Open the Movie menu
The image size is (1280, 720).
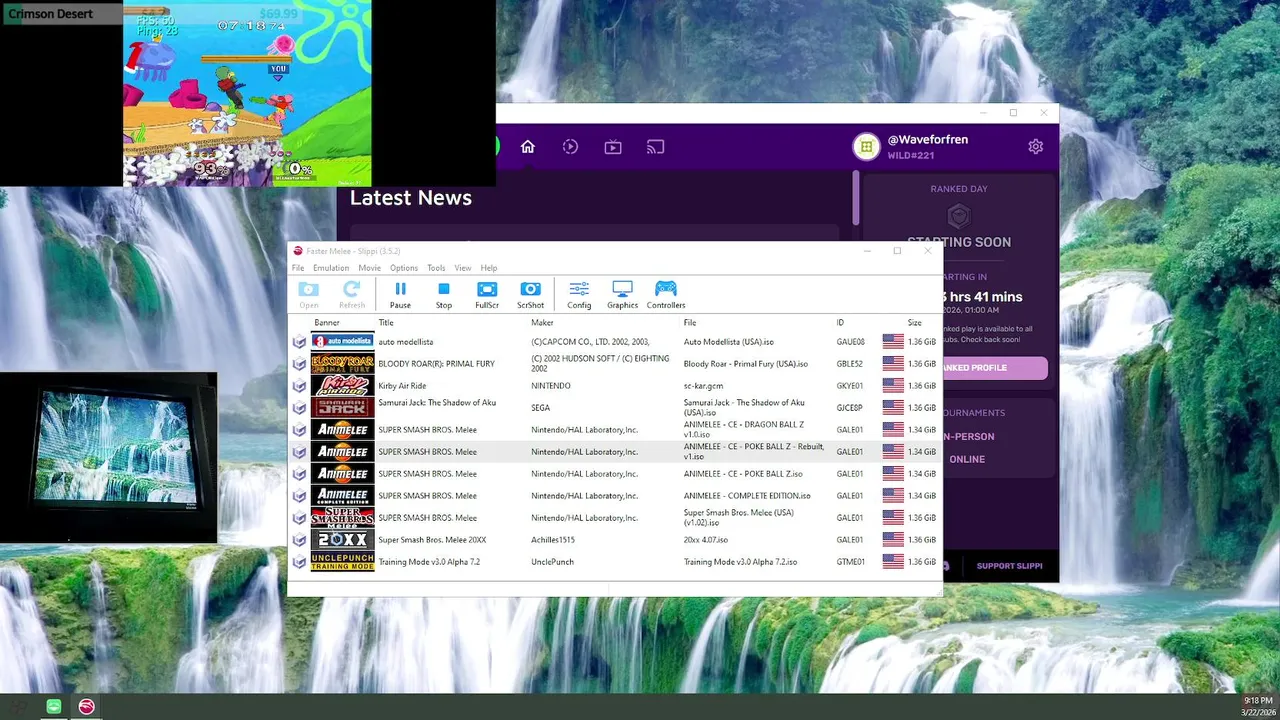coord(370,268)
